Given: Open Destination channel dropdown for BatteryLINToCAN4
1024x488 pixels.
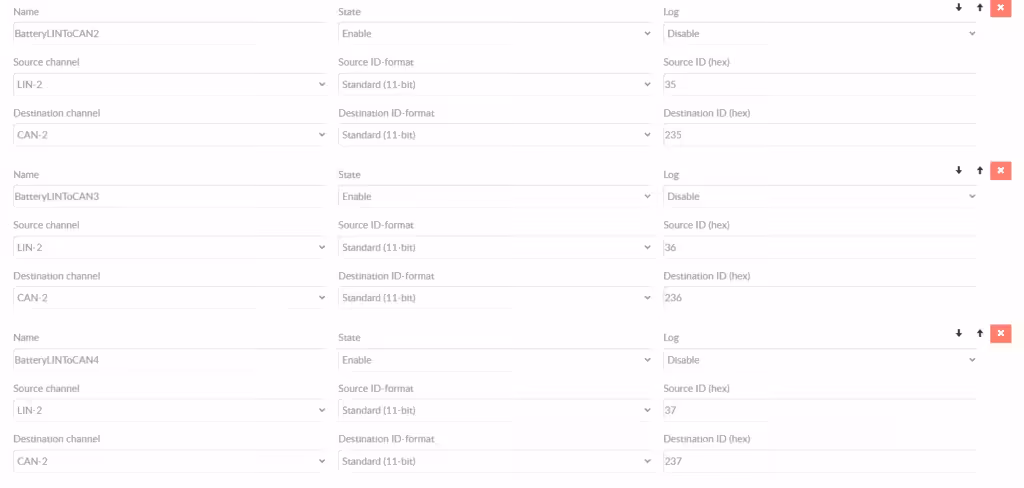Looking at the screenshot, I should coord(170,461).
